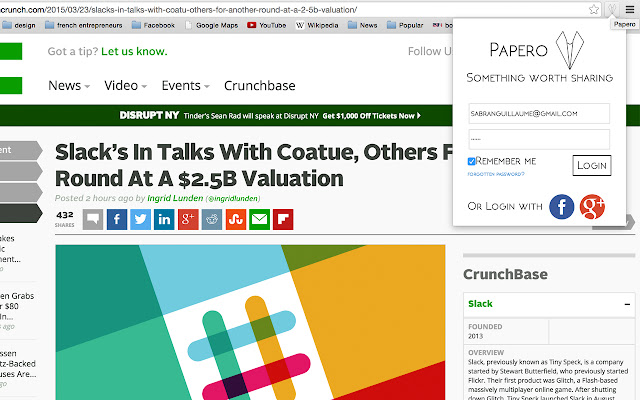The width and height of the screenshot is (640, 400).
Task: Open Slack CrunchBase profile link
Action: pos(480,304)
